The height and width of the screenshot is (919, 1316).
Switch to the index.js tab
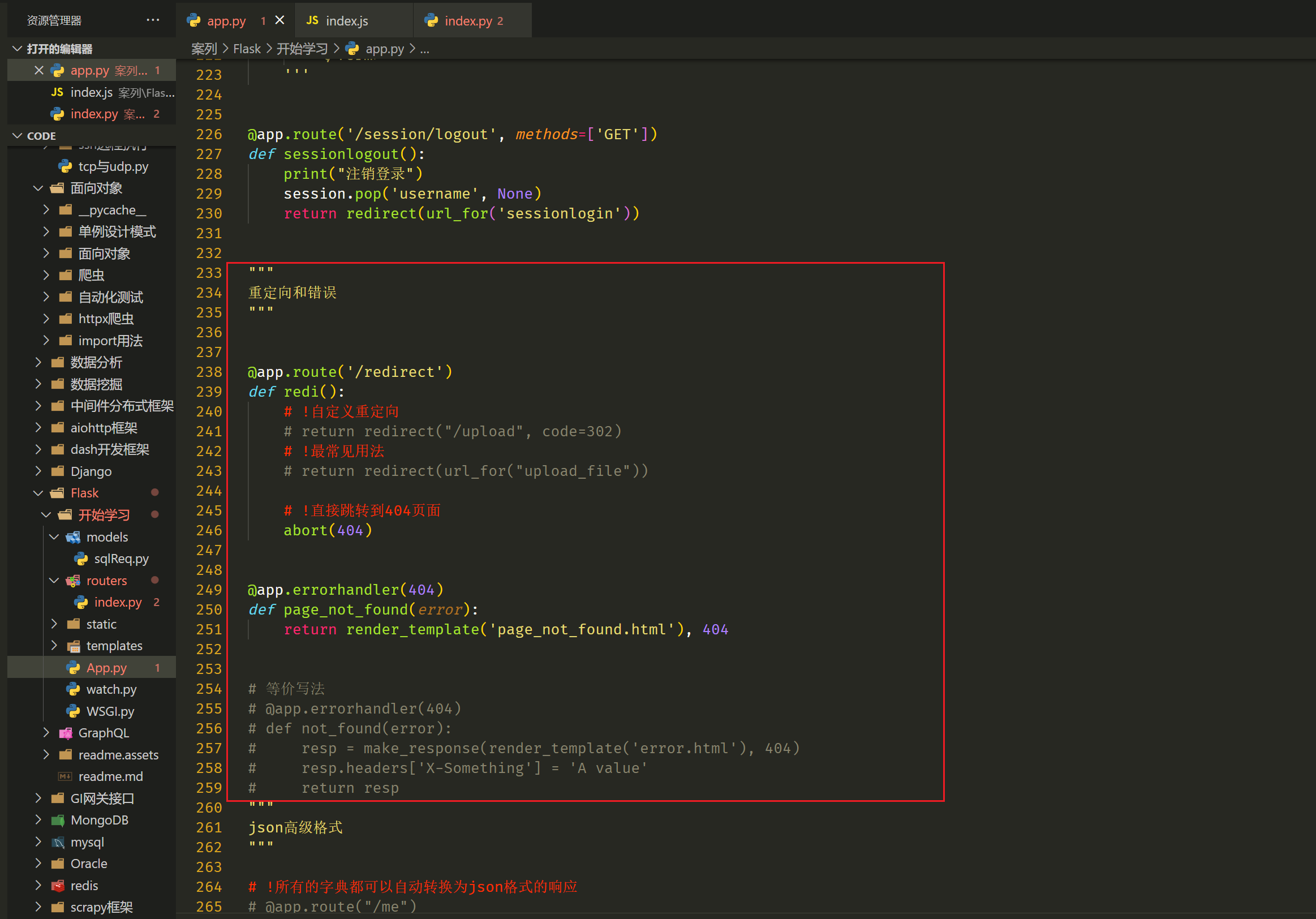tap(346, 21)
